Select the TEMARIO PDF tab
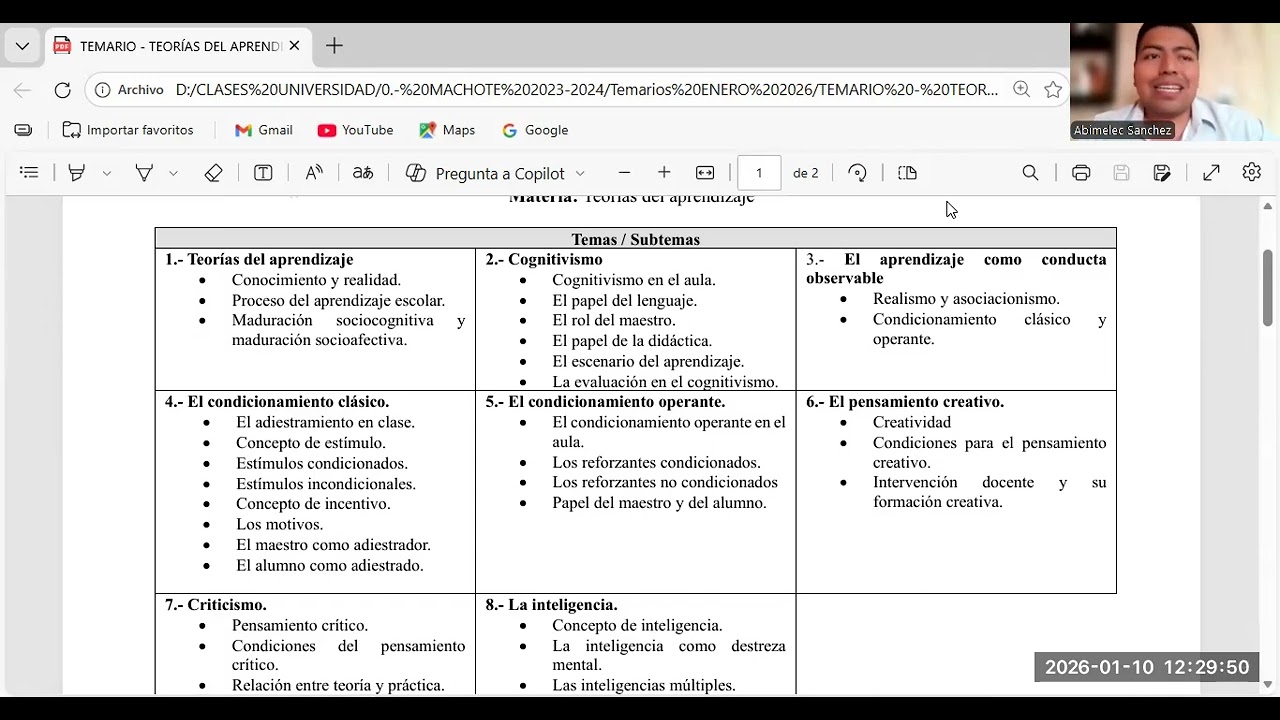This screenshot has height=720, width=1280. [180, 46]
